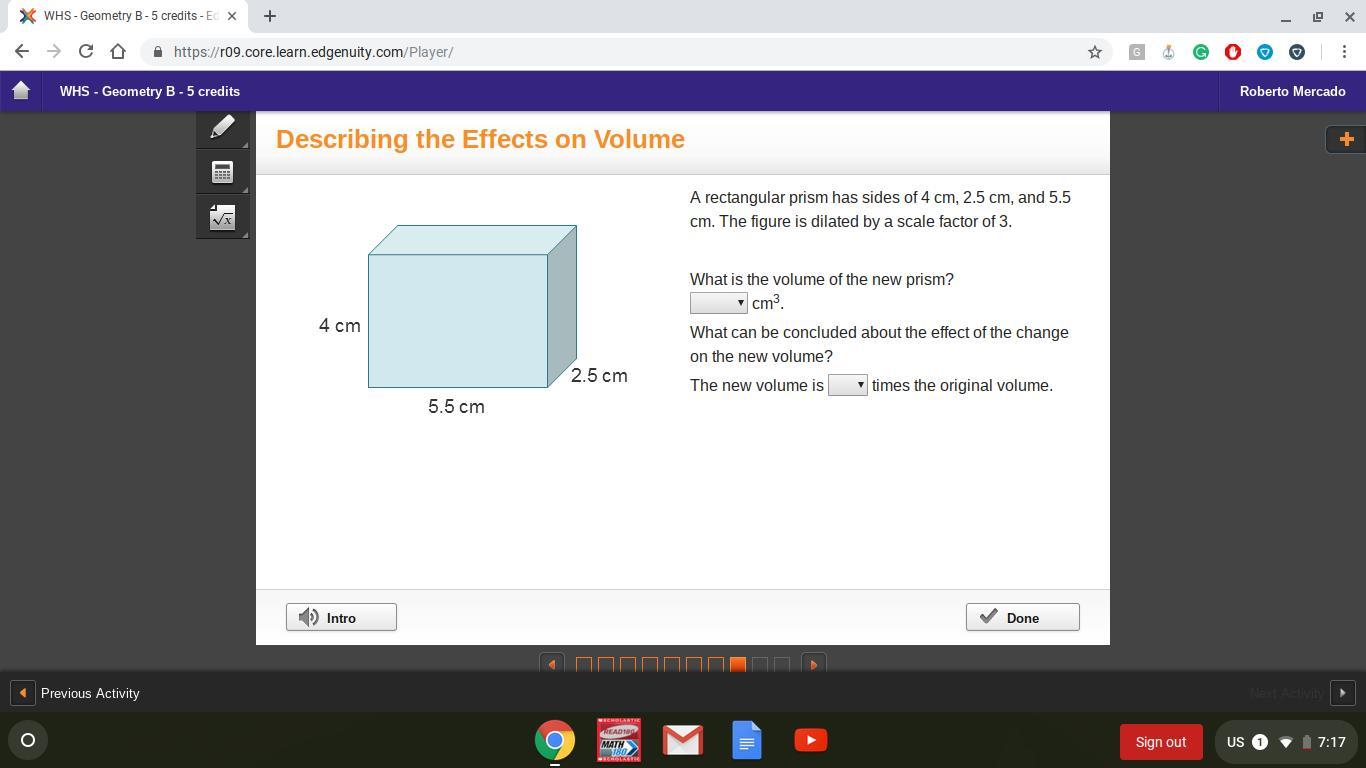Open the red AdBlock hand extension
Viewport: 1366px width, 768px height.
[x=1232, y=52]
